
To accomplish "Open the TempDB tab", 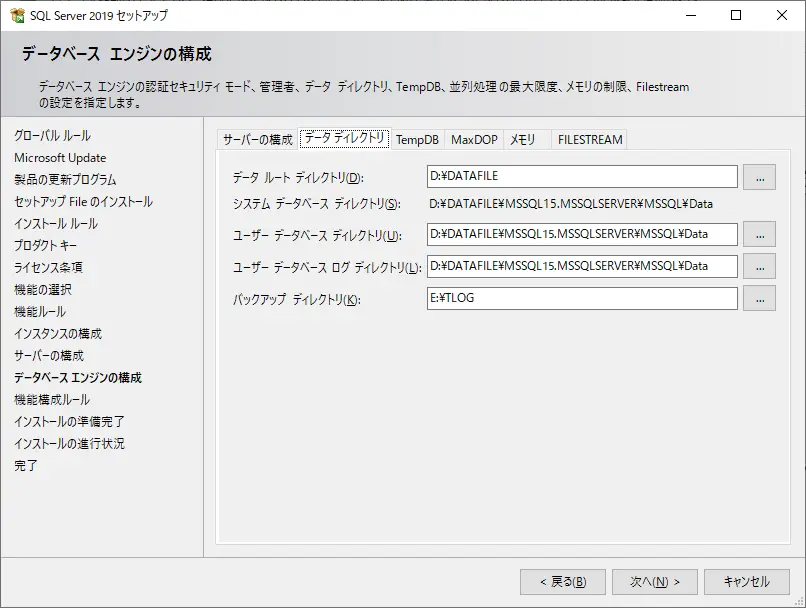I will (417, 140).
